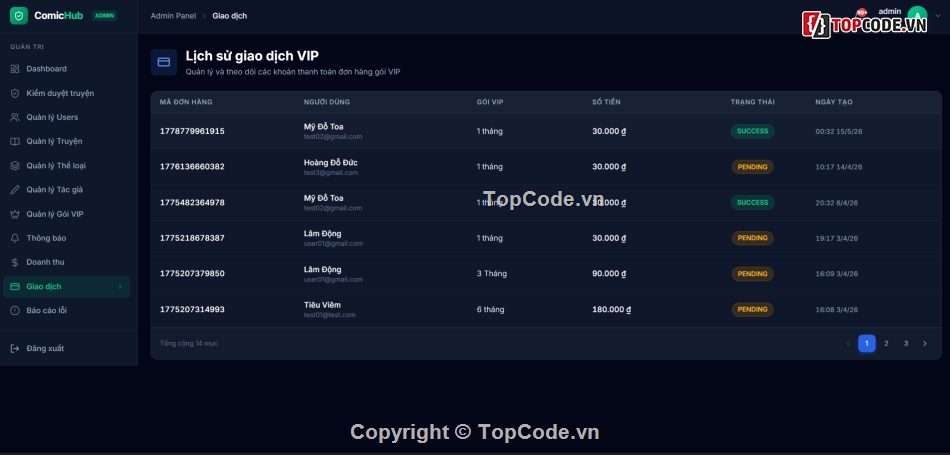Open the Dashboard menu item

pos(67,69)
